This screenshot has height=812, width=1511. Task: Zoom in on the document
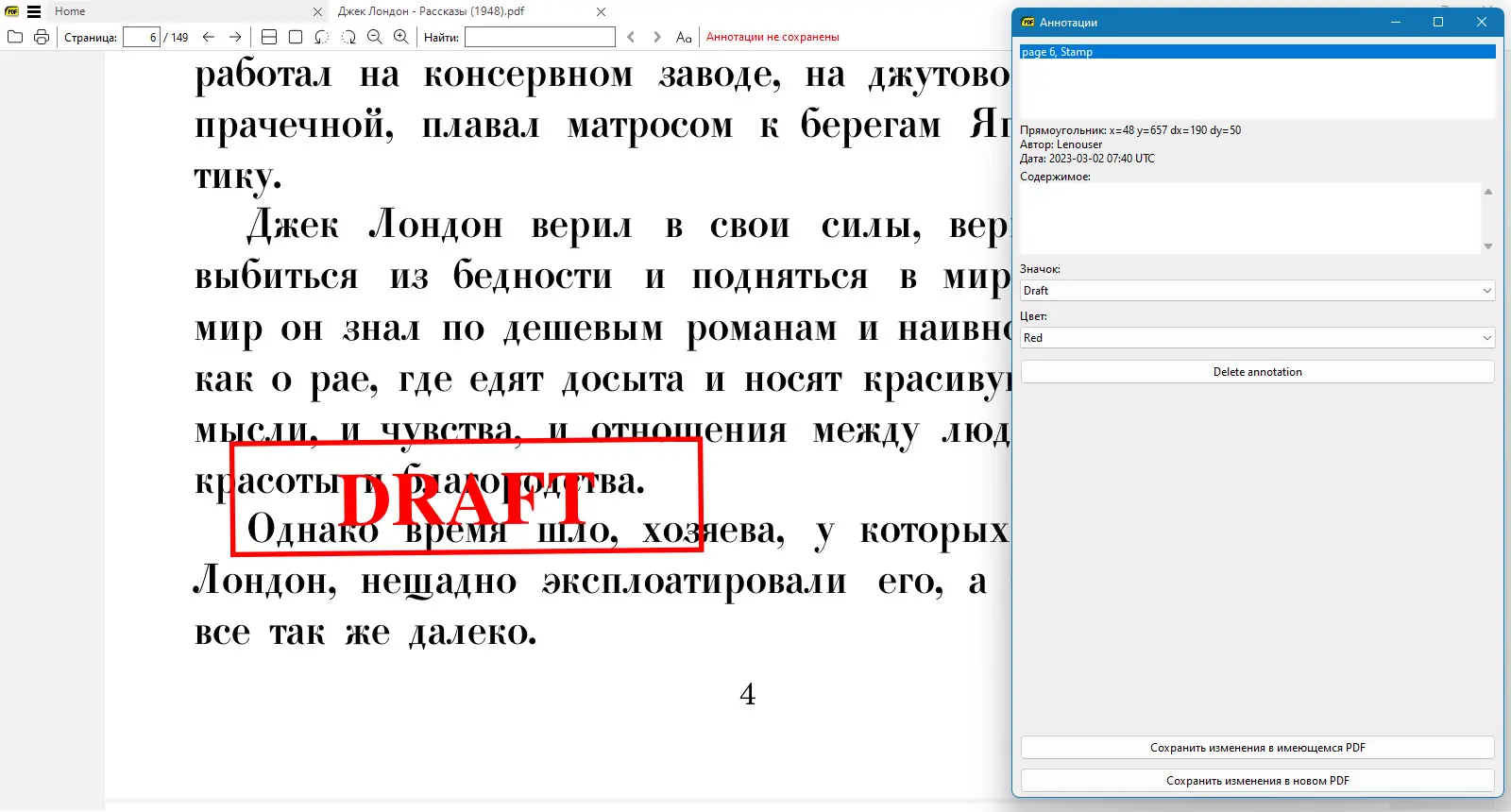[401, 37]
